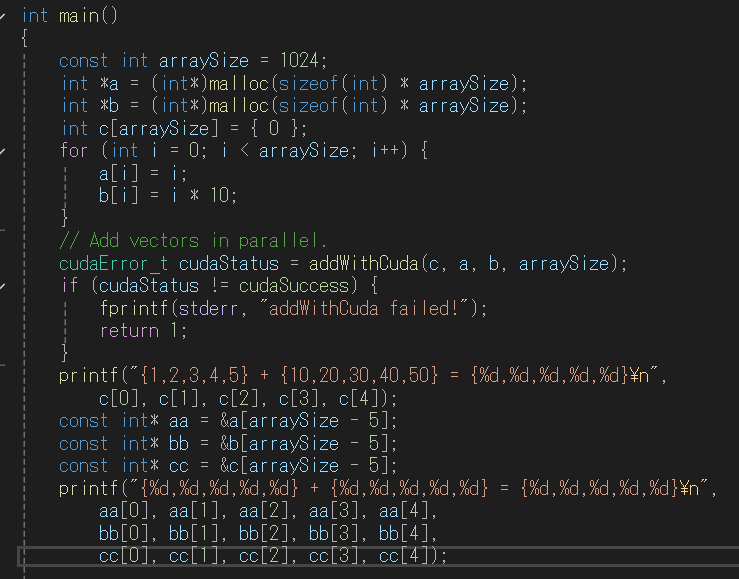739x579 pixels.
Task: Click the string "addWithCuda failed!"
Action: [x=364, y=308]
